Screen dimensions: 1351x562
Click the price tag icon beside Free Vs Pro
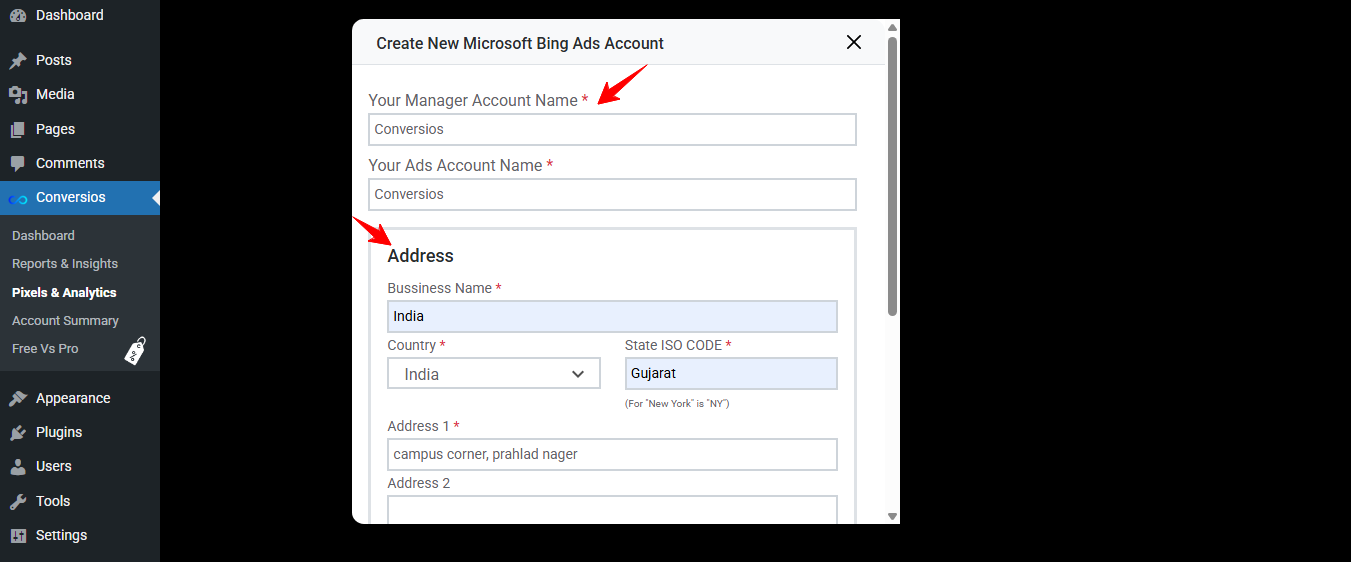click(x=135, y=350)
